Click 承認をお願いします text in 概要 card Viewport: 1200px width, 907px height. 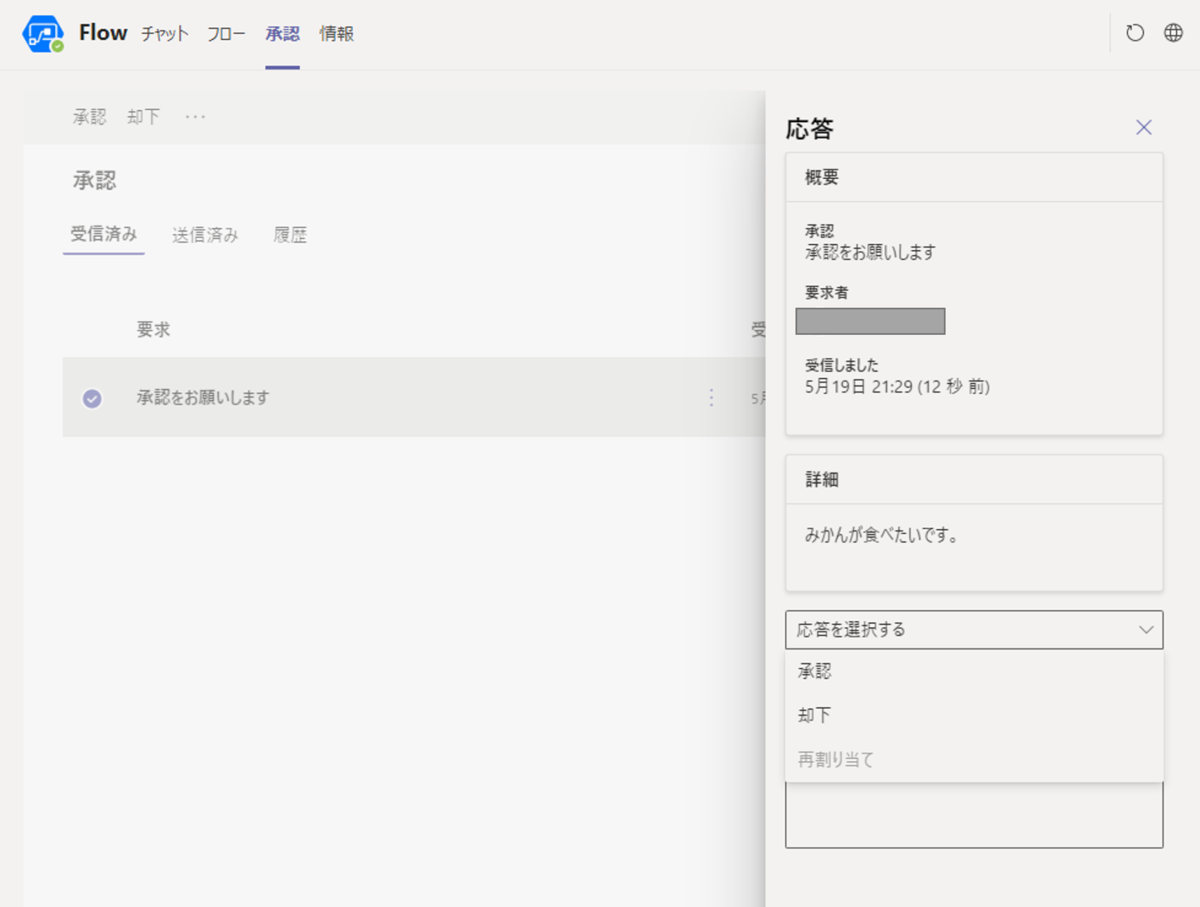tap(870, 253)
